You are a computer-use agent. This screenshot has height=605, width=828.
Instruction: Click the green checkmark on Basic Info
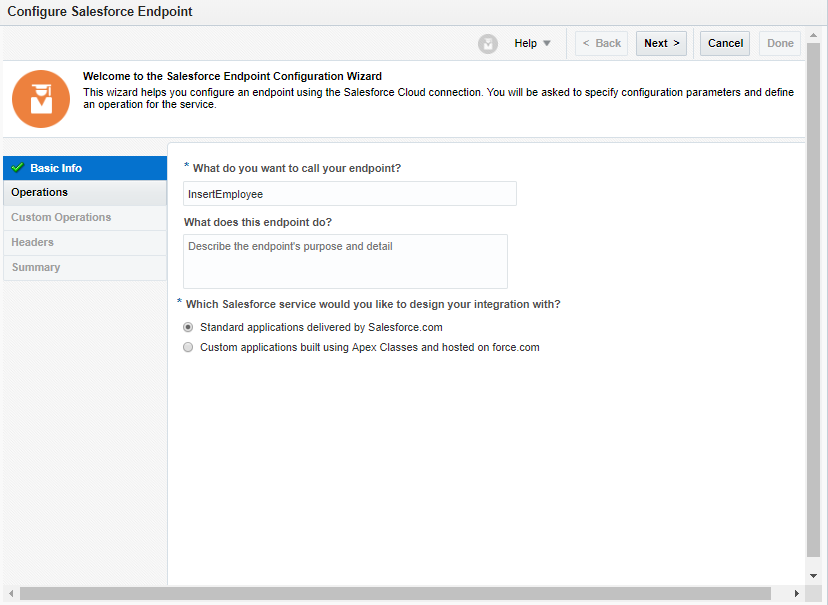17,168
